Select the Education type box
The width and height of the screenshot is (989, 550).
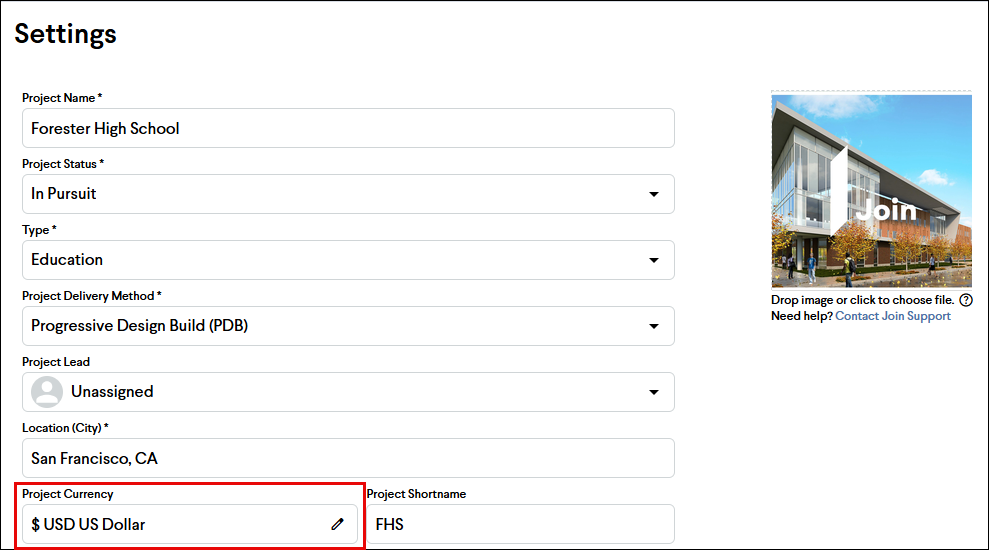point(348,260)
